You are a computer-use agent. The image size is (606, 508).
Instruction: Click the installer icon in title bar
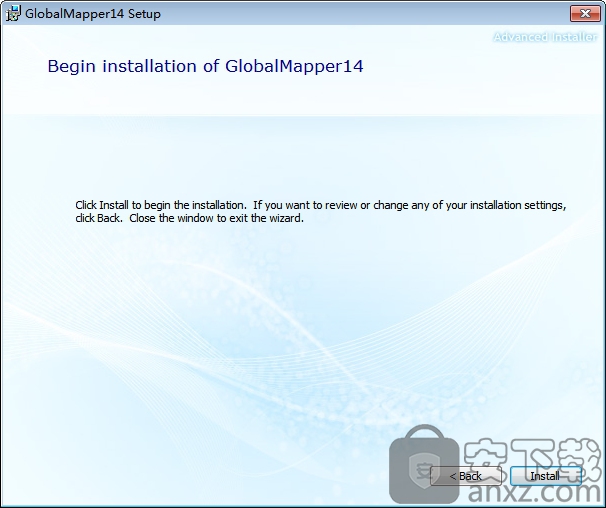(x=13, y=14)
